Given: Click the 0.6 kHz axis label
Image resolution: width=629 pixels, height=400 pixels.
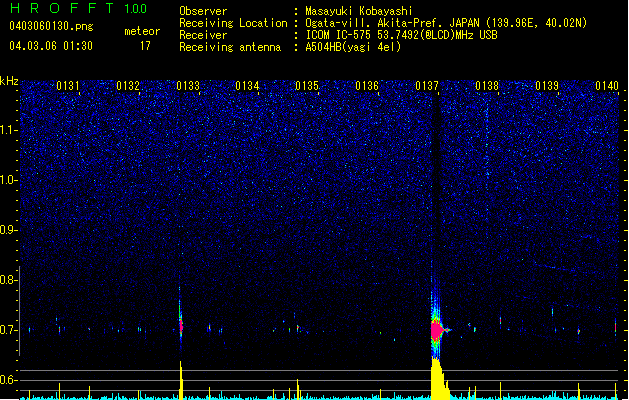Looking at the screenshot, I should [x=9, y=380].
